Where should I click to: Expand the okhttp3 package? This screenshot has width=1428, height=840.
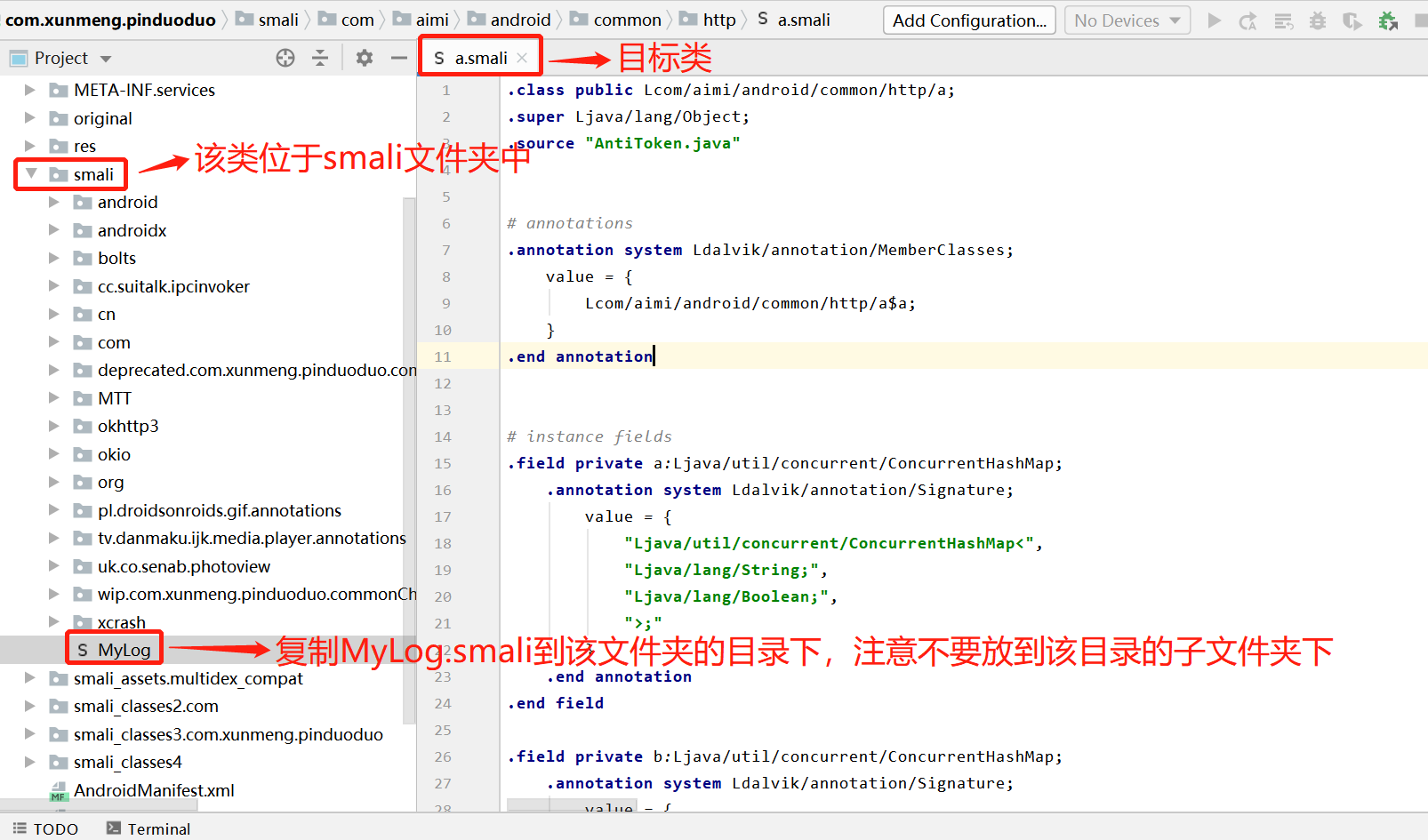coord(54,426)
